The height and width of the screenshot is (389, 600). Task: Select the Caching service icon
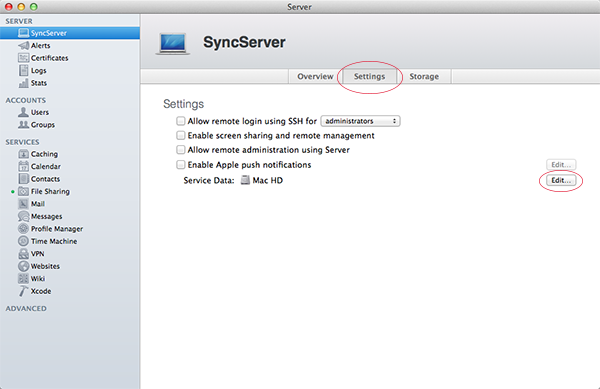click(23, 154)
